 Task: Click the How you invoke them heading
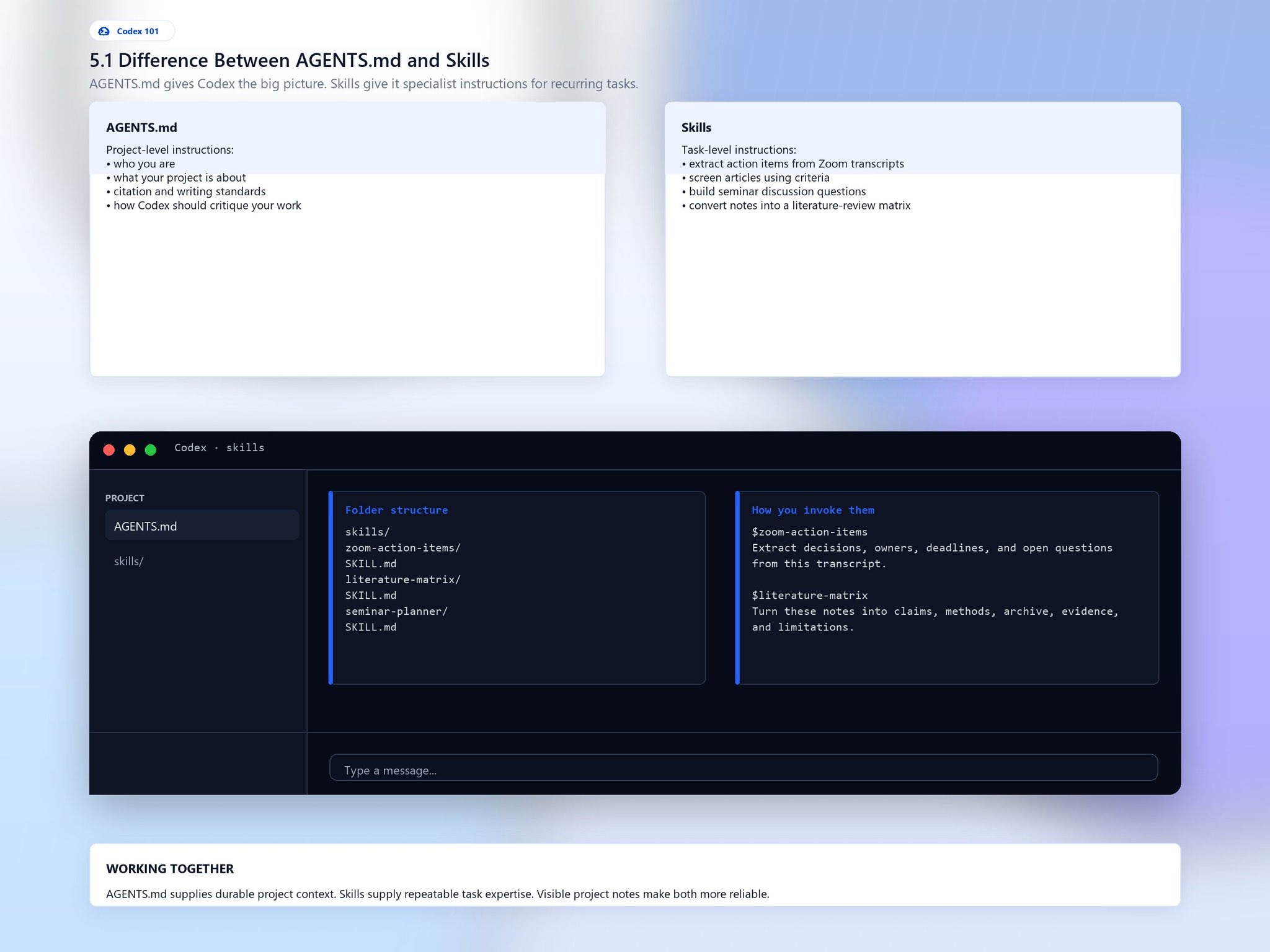point(813,510)
